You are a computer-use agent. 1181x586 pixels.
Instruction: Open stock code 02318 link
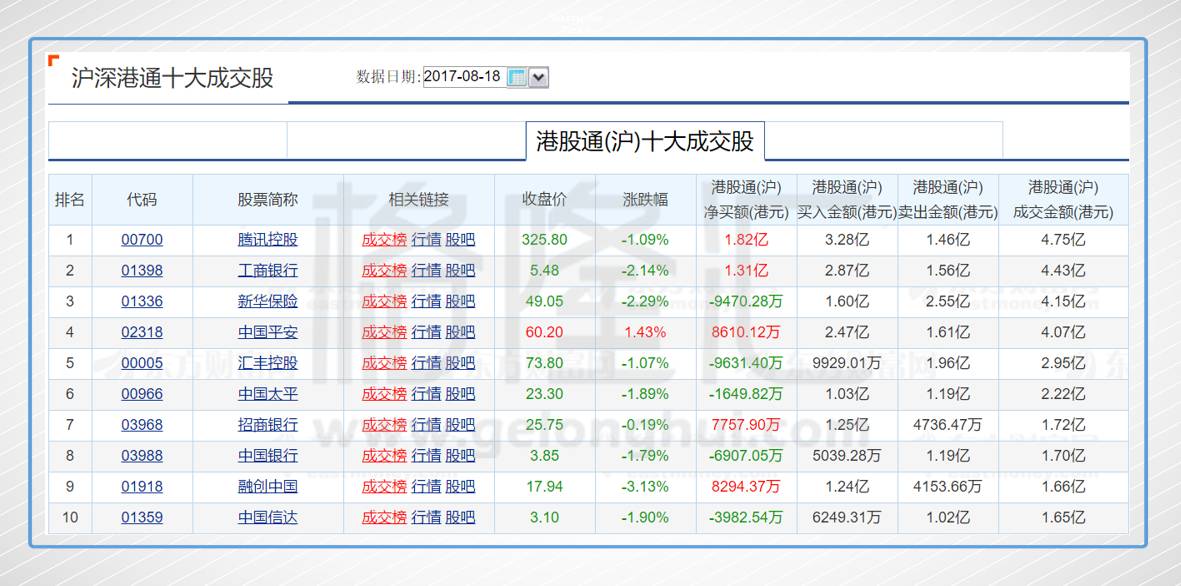click(142, 332)
